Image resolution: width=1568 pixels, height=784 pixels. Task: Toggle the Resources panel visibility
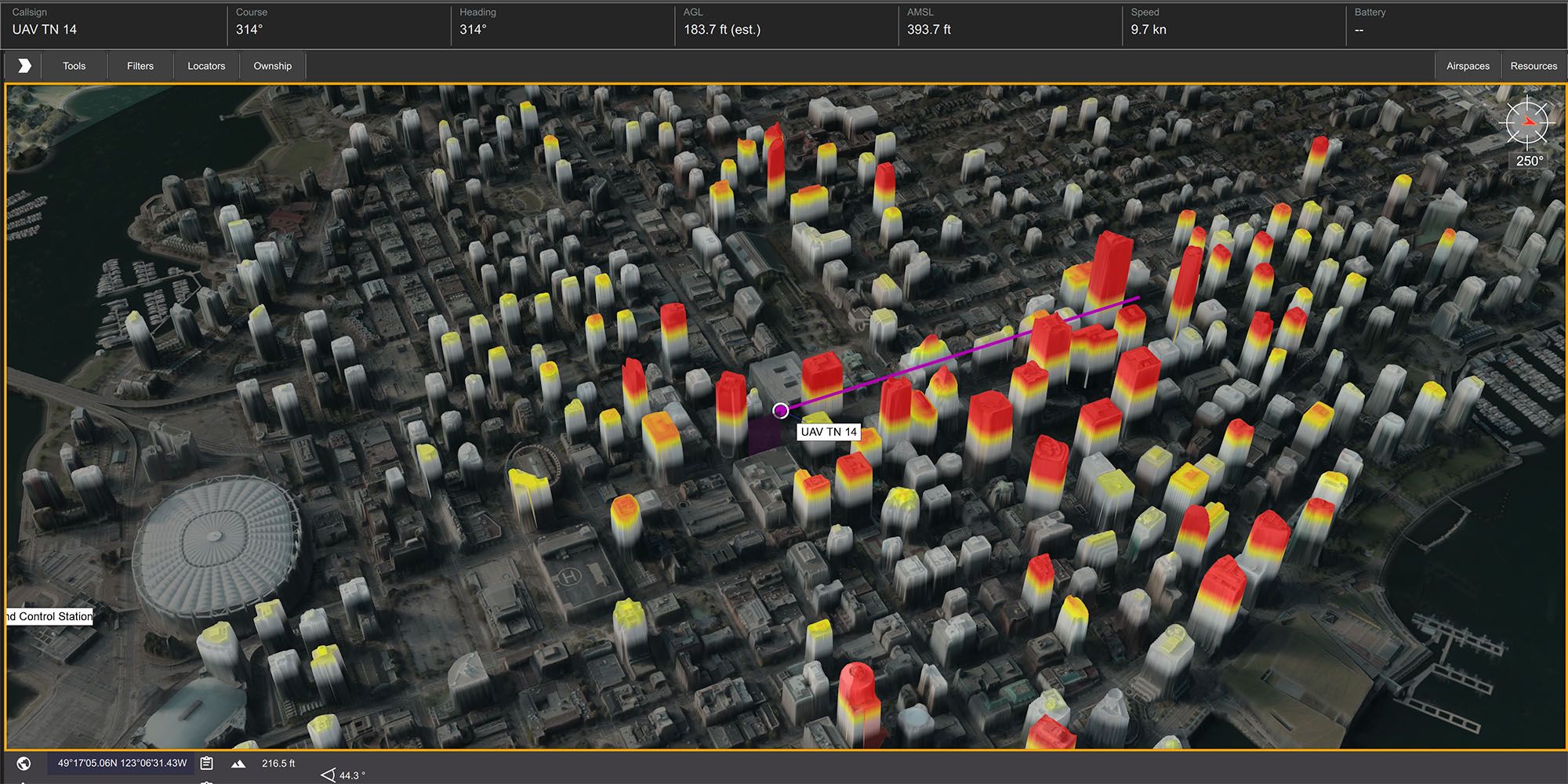tap(1533, 66)
